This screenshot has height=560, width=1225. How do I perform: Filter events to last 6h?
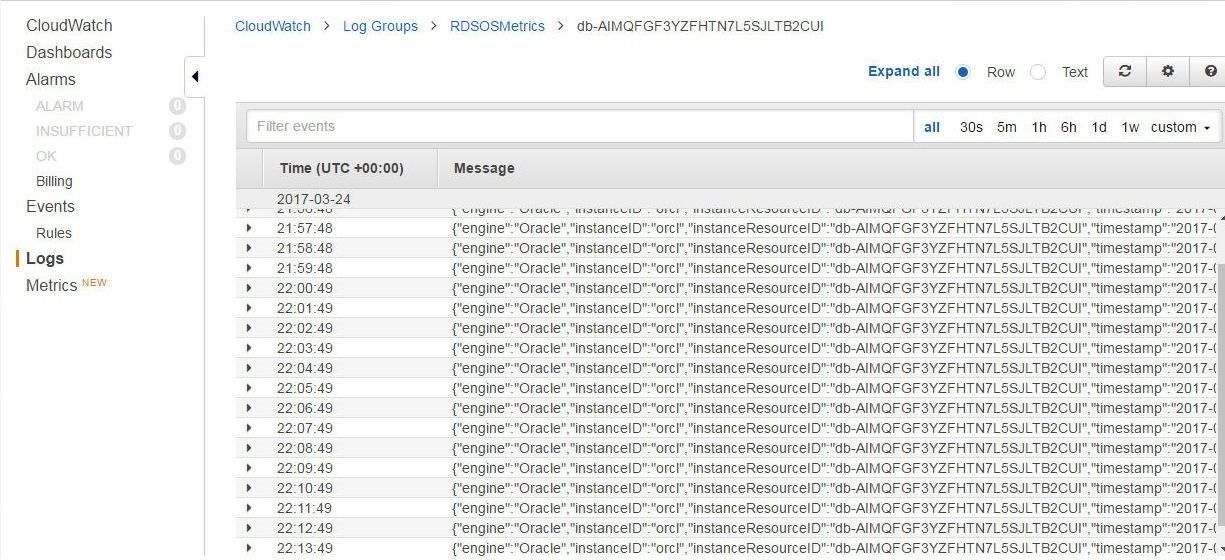[1069, 127]
